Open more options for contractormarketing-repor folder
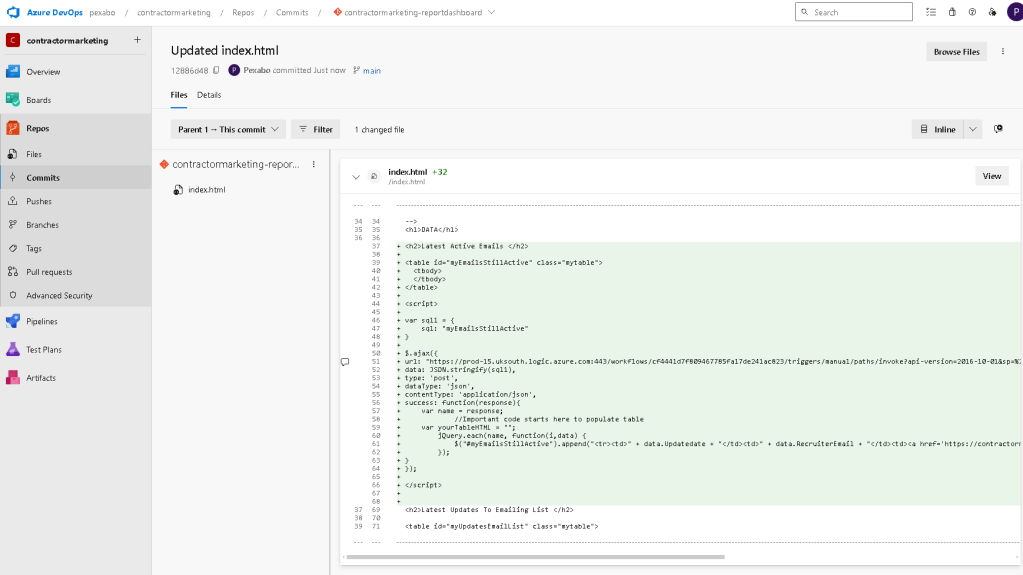Viewport: 1023px width, 575px height. pyautogui.click(x=313, y=164)
